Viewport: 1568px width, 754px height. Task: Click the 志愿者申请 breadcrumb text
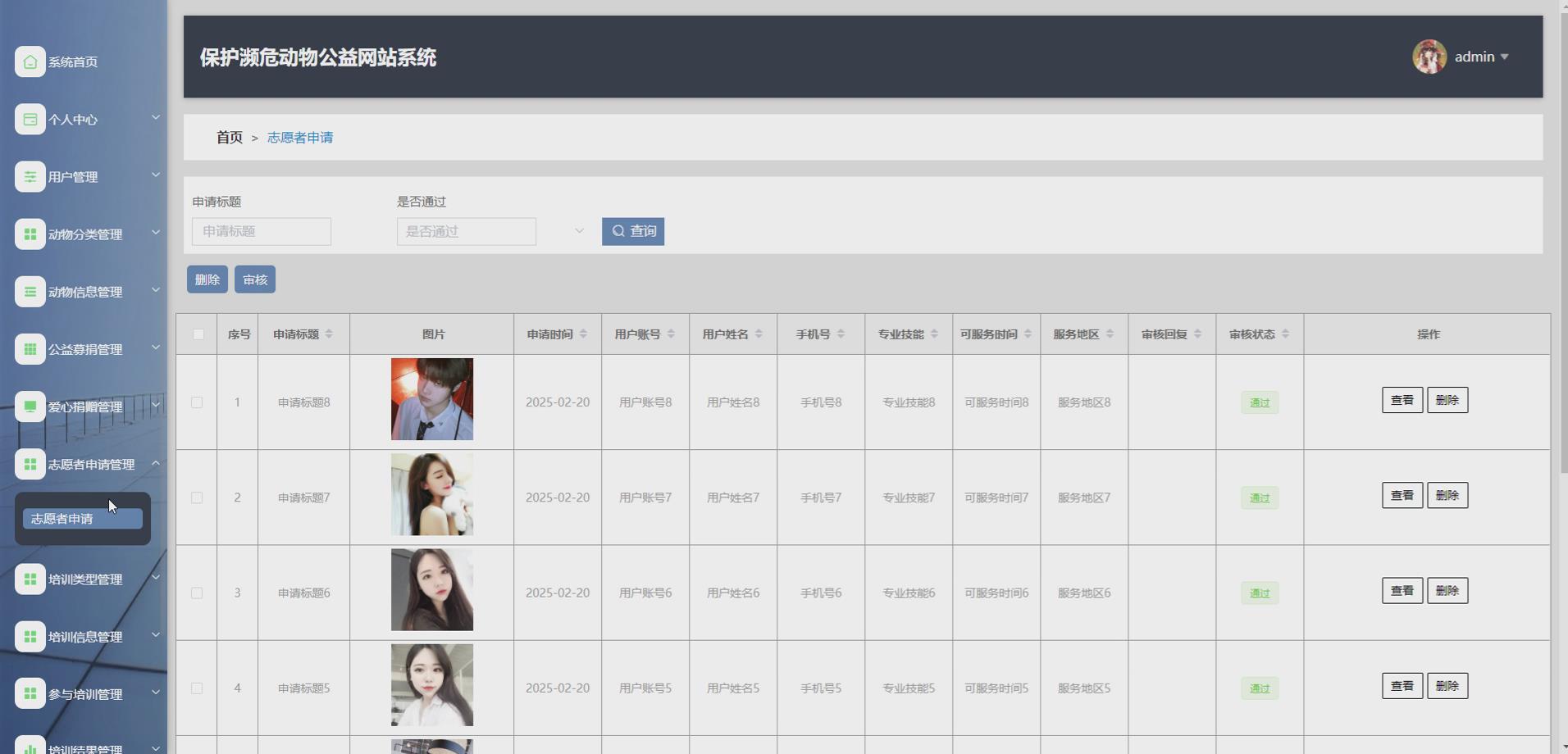click(300, 138)
